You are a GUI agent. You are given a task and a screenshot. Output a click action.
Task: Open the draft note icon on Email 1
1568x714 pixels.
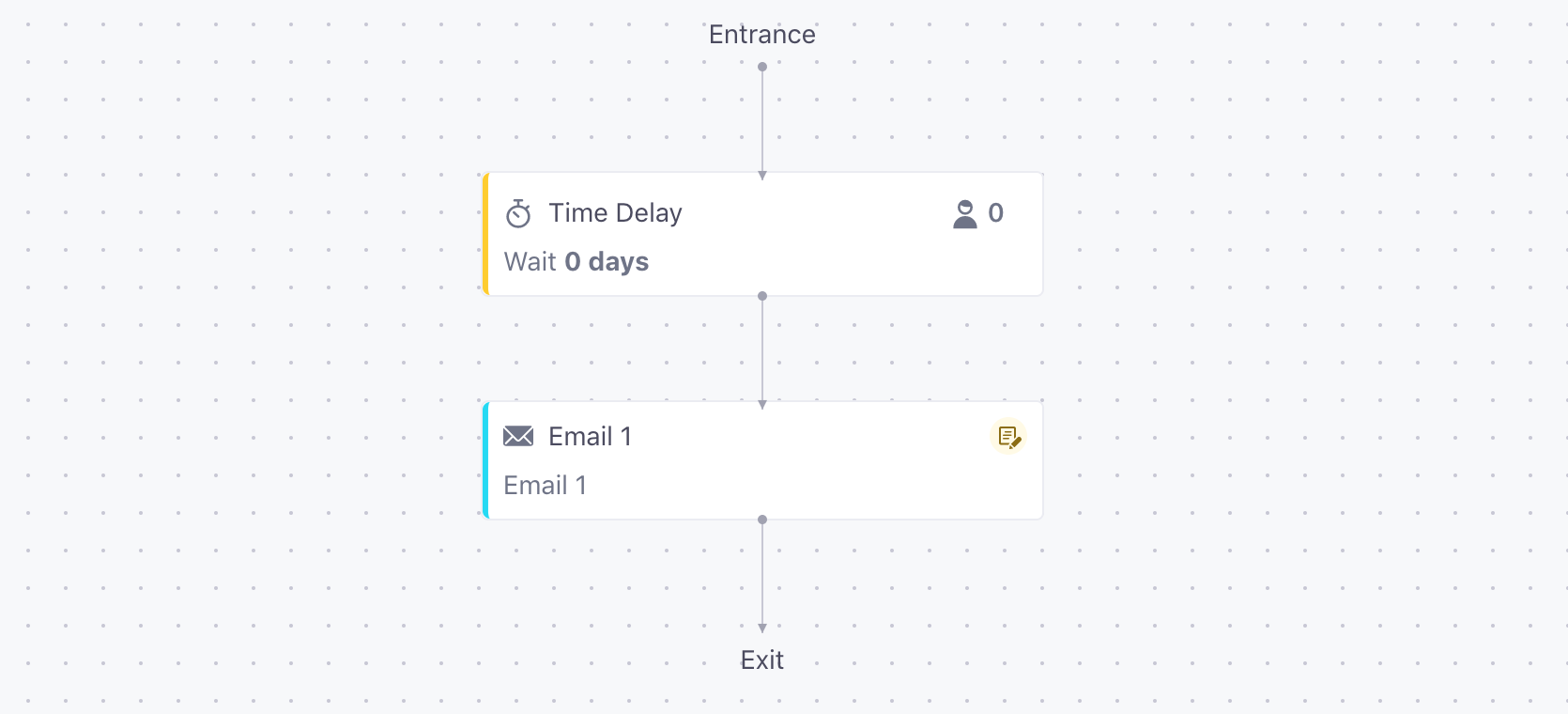(x=1008, y=437)
